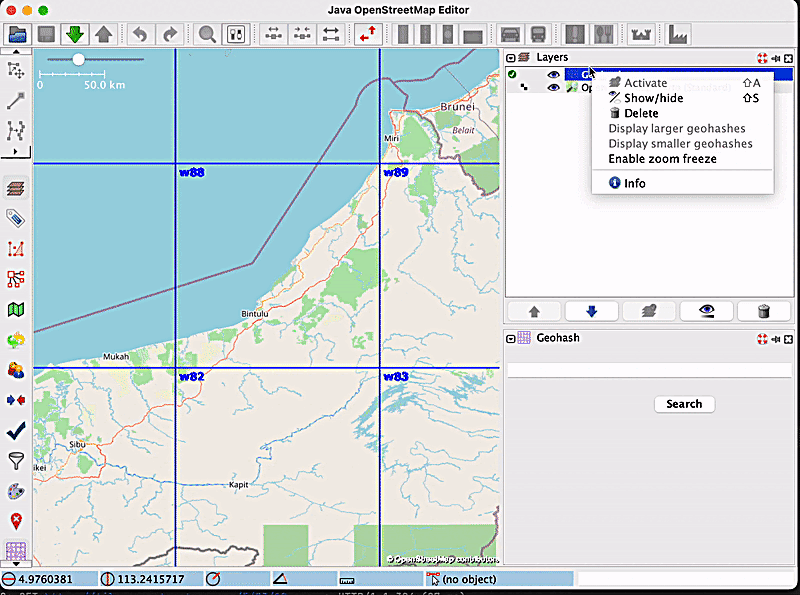Select the Draw nodes tool in the left toolbar
The width and height of the screenshot is (800, 595).
(16, 101)
